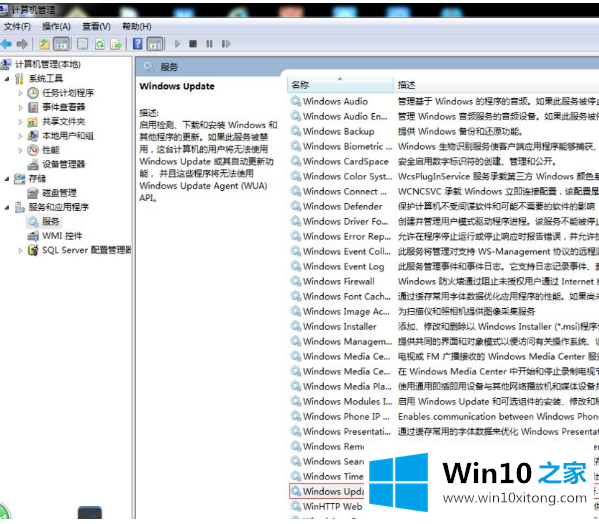
Task: Expand the 本地用户和组 node
Action: 21,136
